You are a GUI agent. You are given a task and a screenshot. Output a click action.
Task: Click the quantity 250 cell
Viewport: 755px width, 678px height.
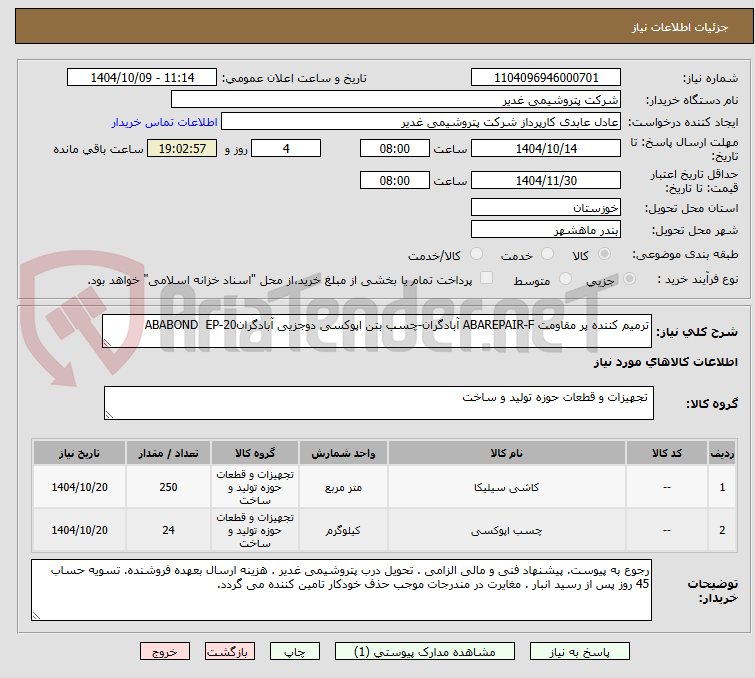point(168,487)
